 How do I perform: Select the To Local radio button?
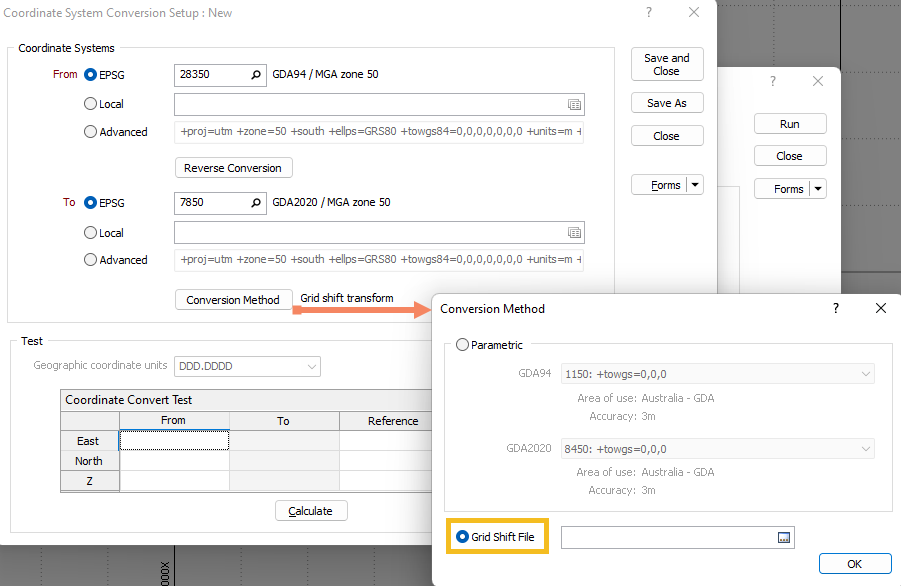click(91, 233)
